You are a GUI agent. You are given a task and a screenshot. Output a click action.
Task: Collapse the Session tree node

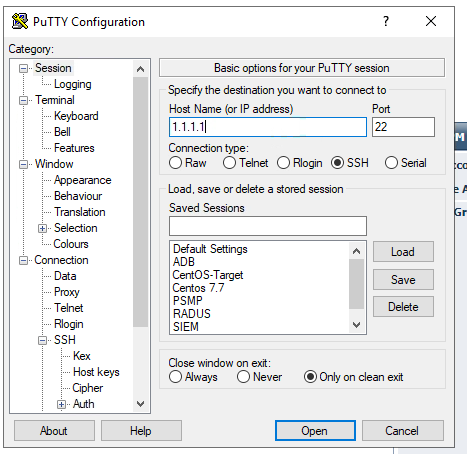tap(23, 68)
